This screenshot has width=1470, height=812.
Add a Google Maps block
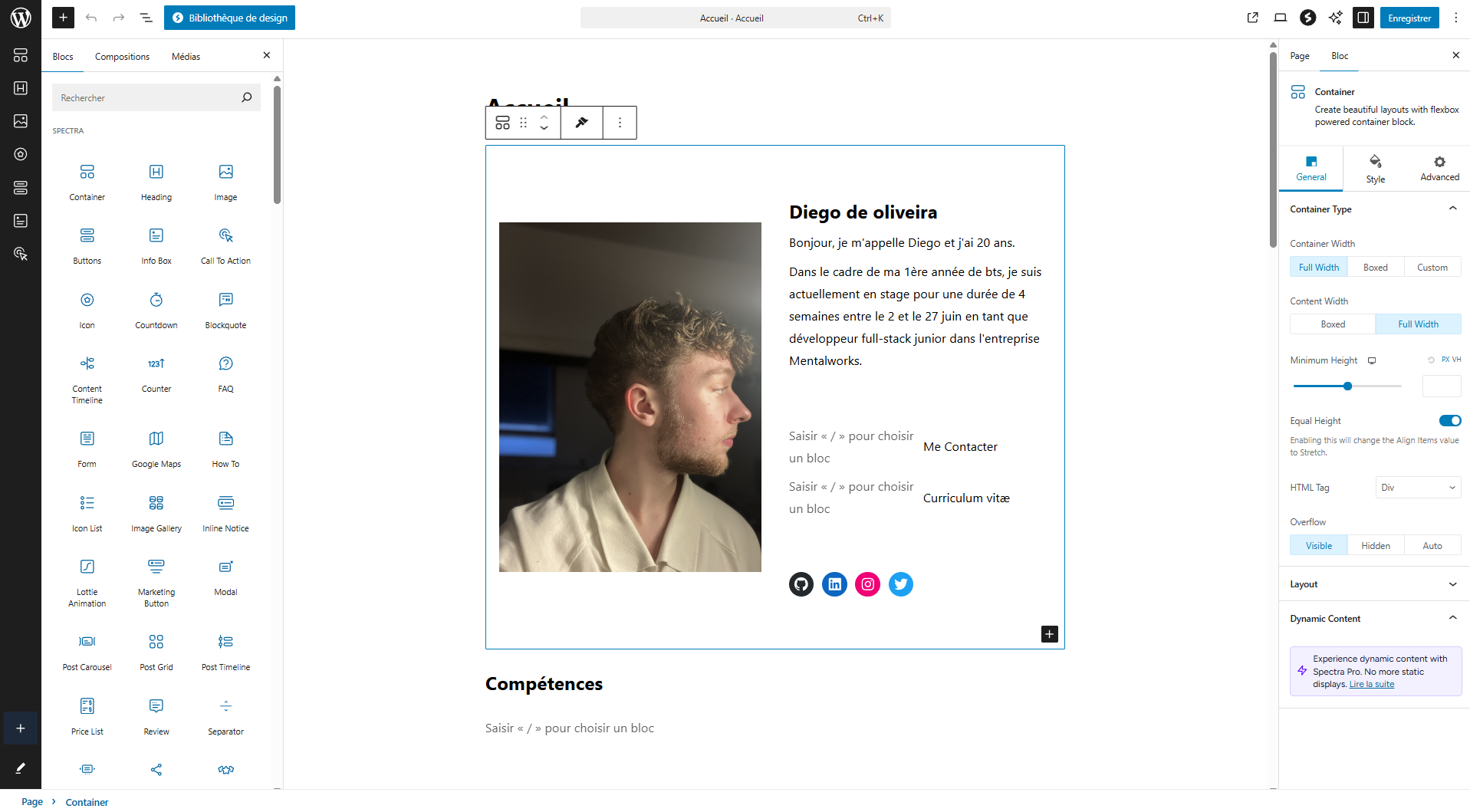pos(156,449)
